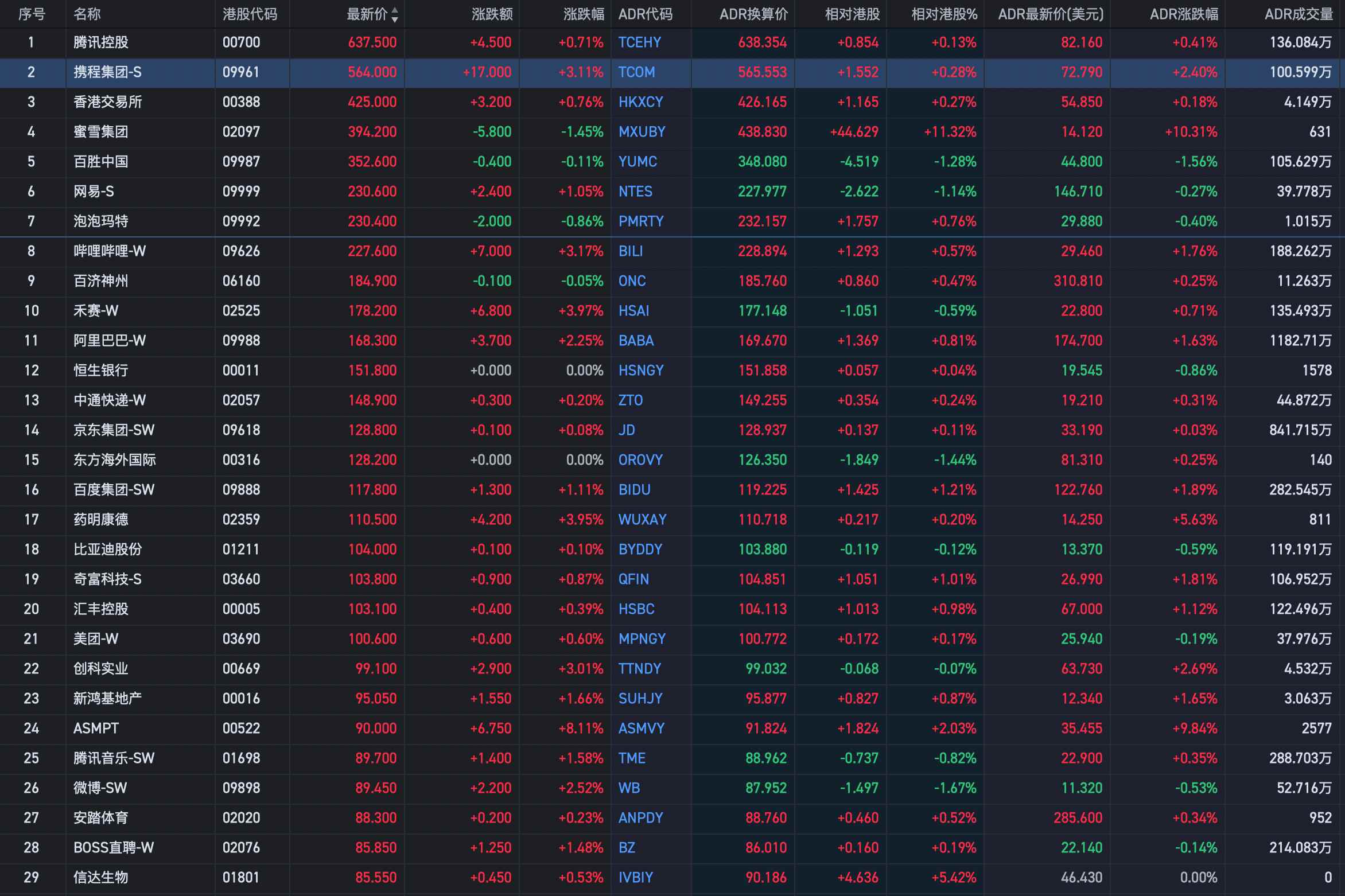
Task: Click the MXUBY ADR code
Action: (x=642, y=132)
